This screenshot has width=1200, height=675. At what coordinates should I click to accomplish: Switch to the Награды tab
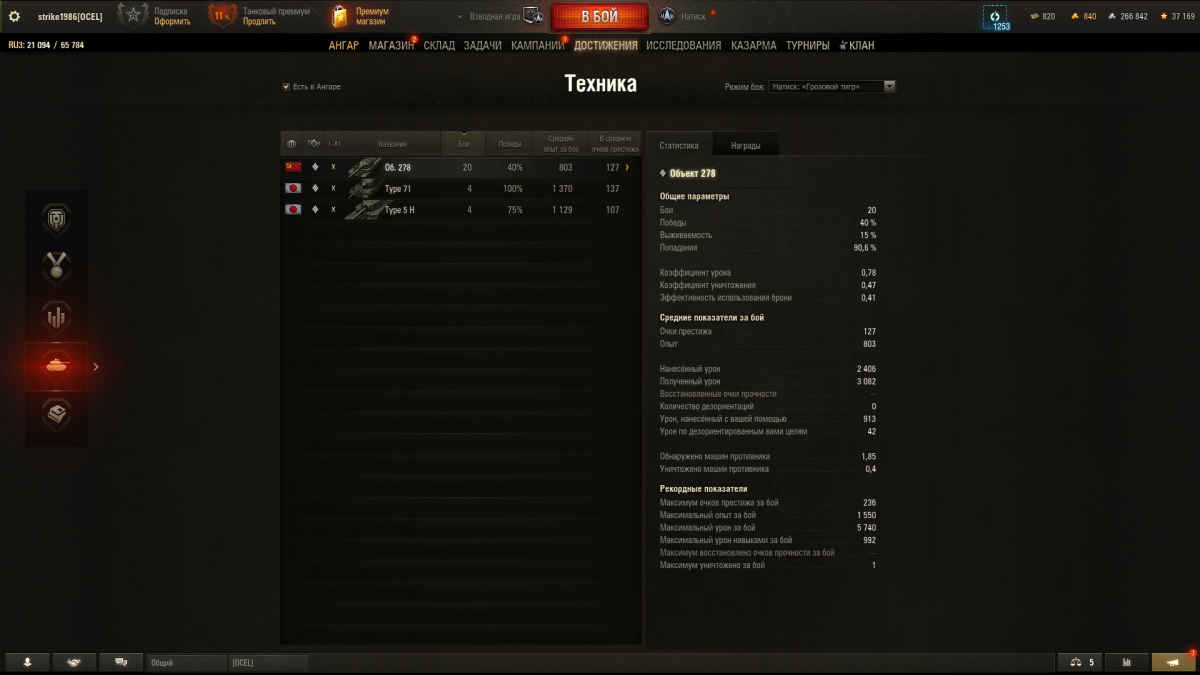(745, 146)
